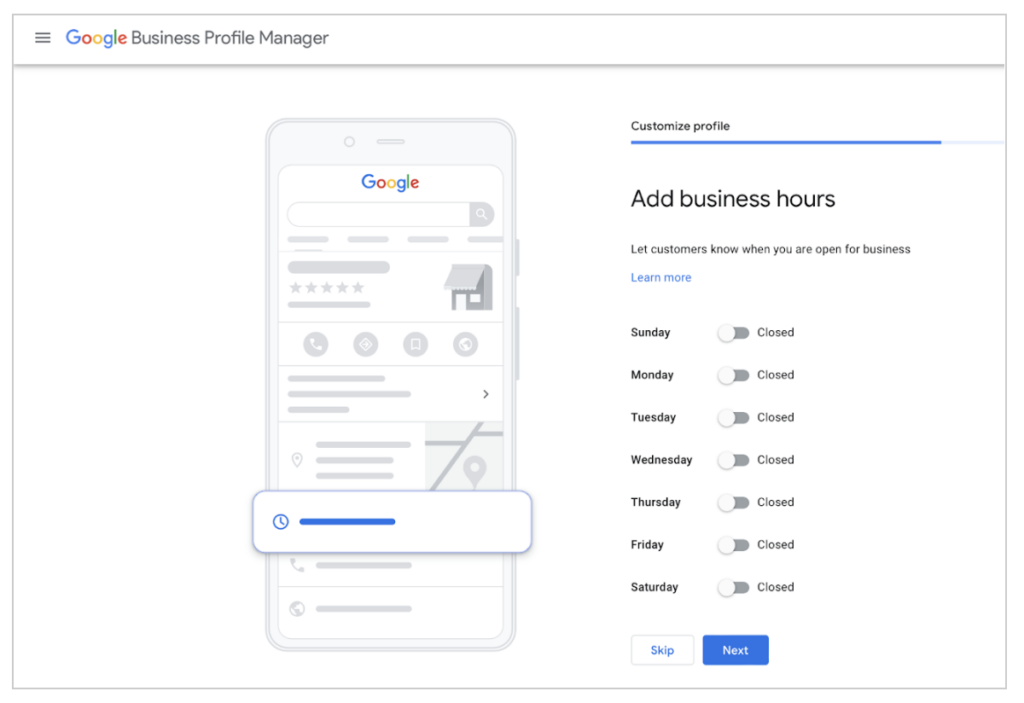The height and width of the screenshot is (703, 1024).
Task: Click the five-star rating in mockup
Action: (x=327, y=287)
